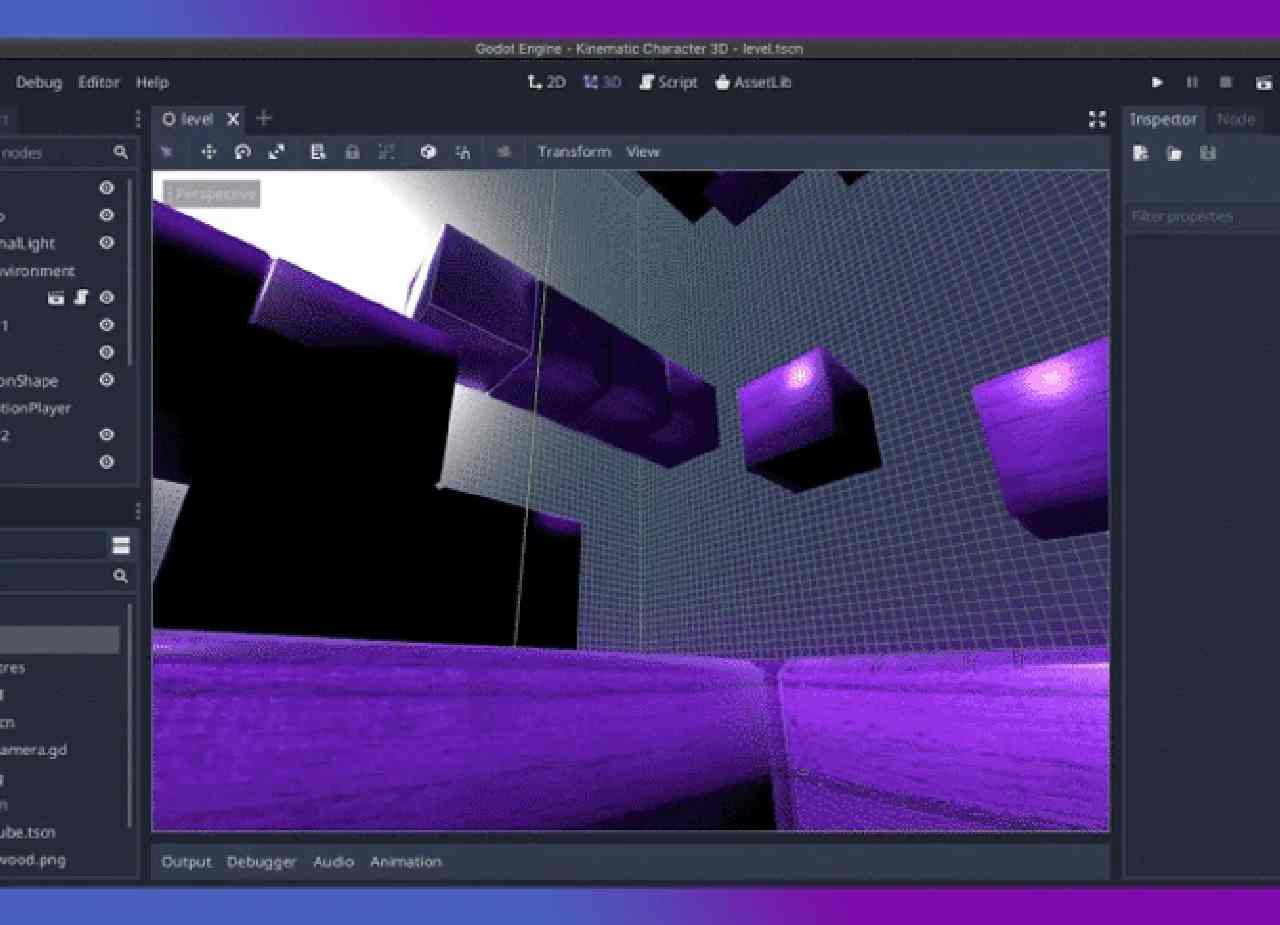This screenshot has height=925, width=1280.
Task: Toggle visibility eye of the topmost tree node
Action: [x=106, y=188]
